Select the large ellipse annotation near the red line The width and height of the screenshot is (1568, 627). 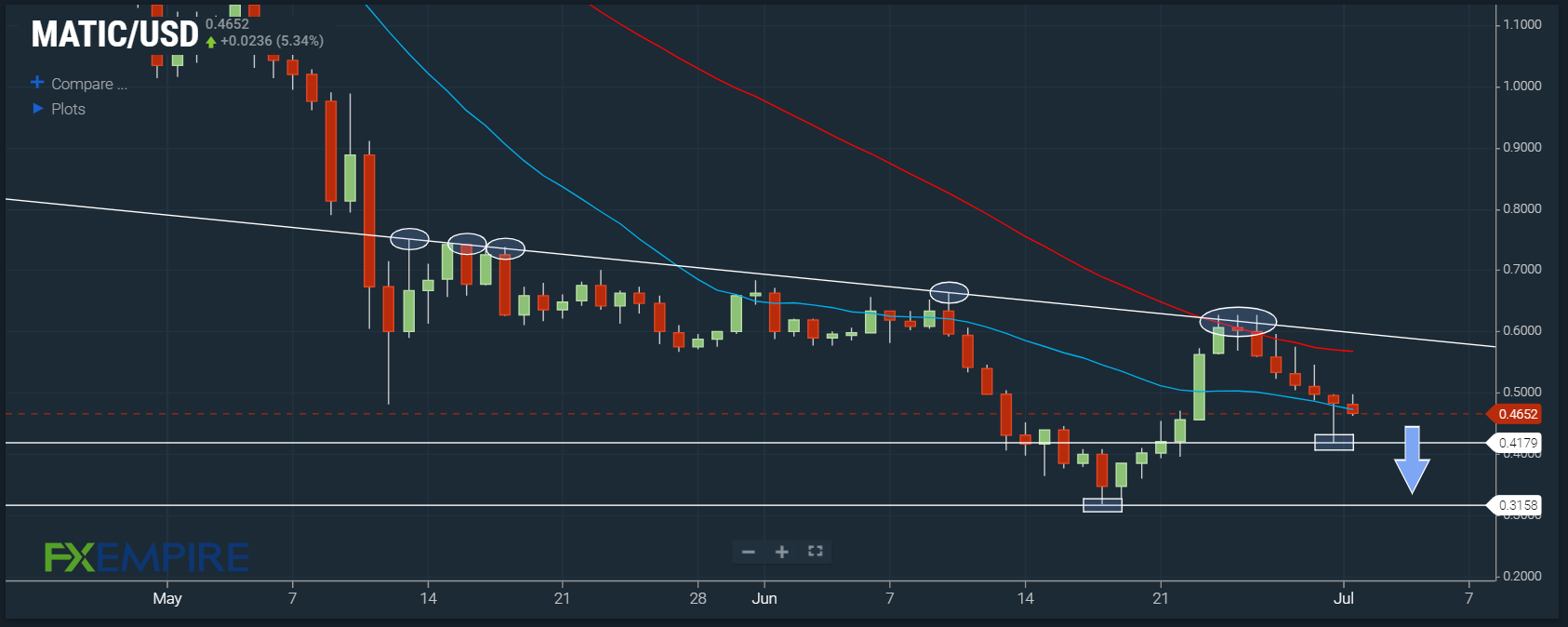point(1238,321)
